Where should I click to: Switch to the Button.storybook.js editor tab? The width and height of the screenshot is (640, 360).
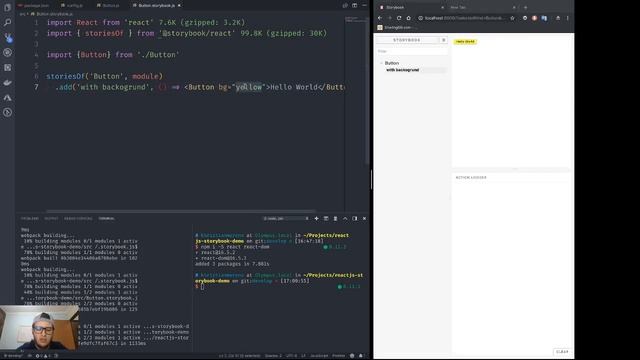(157, 6)
